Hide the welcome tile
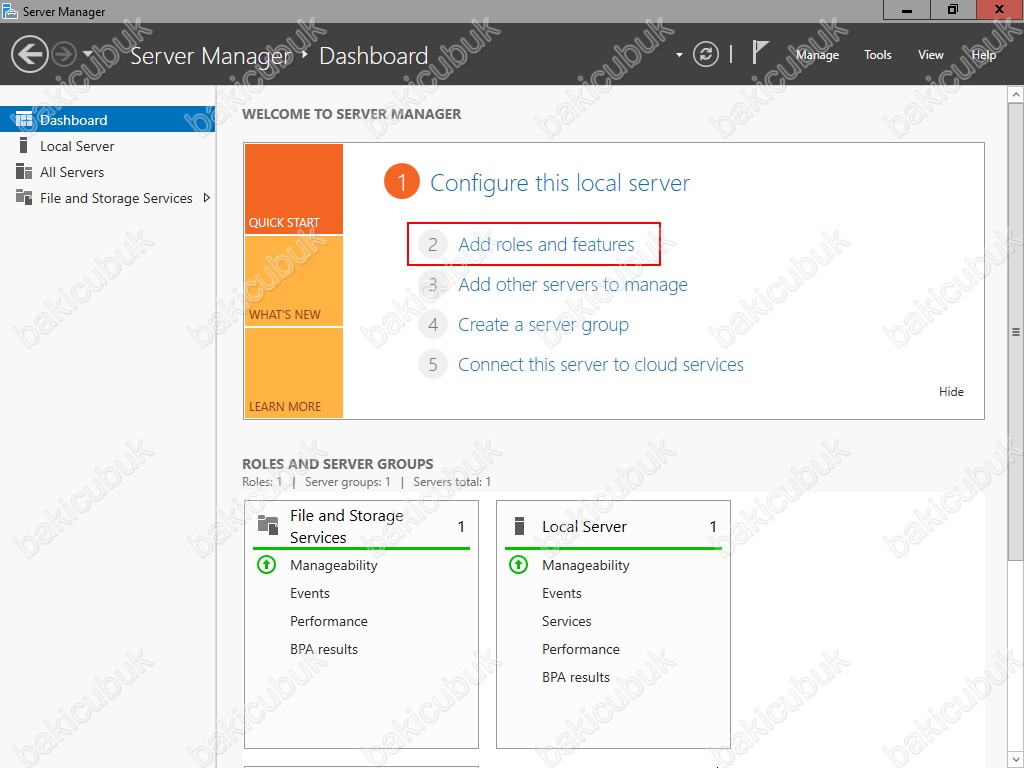The height and width of the screenshot is (768, 1024). [951, 392]
